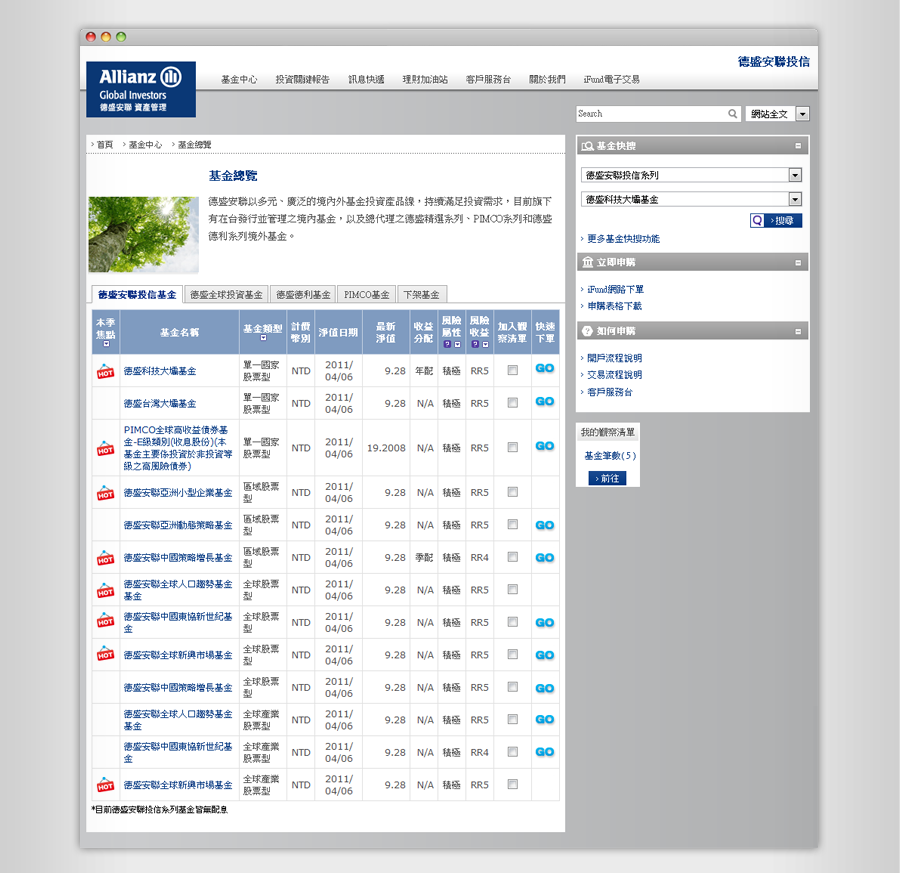900x873 pixels.
Task: Click the GO quick-order icon for 德盛台灣大壩基金
Action: point(545,402)
